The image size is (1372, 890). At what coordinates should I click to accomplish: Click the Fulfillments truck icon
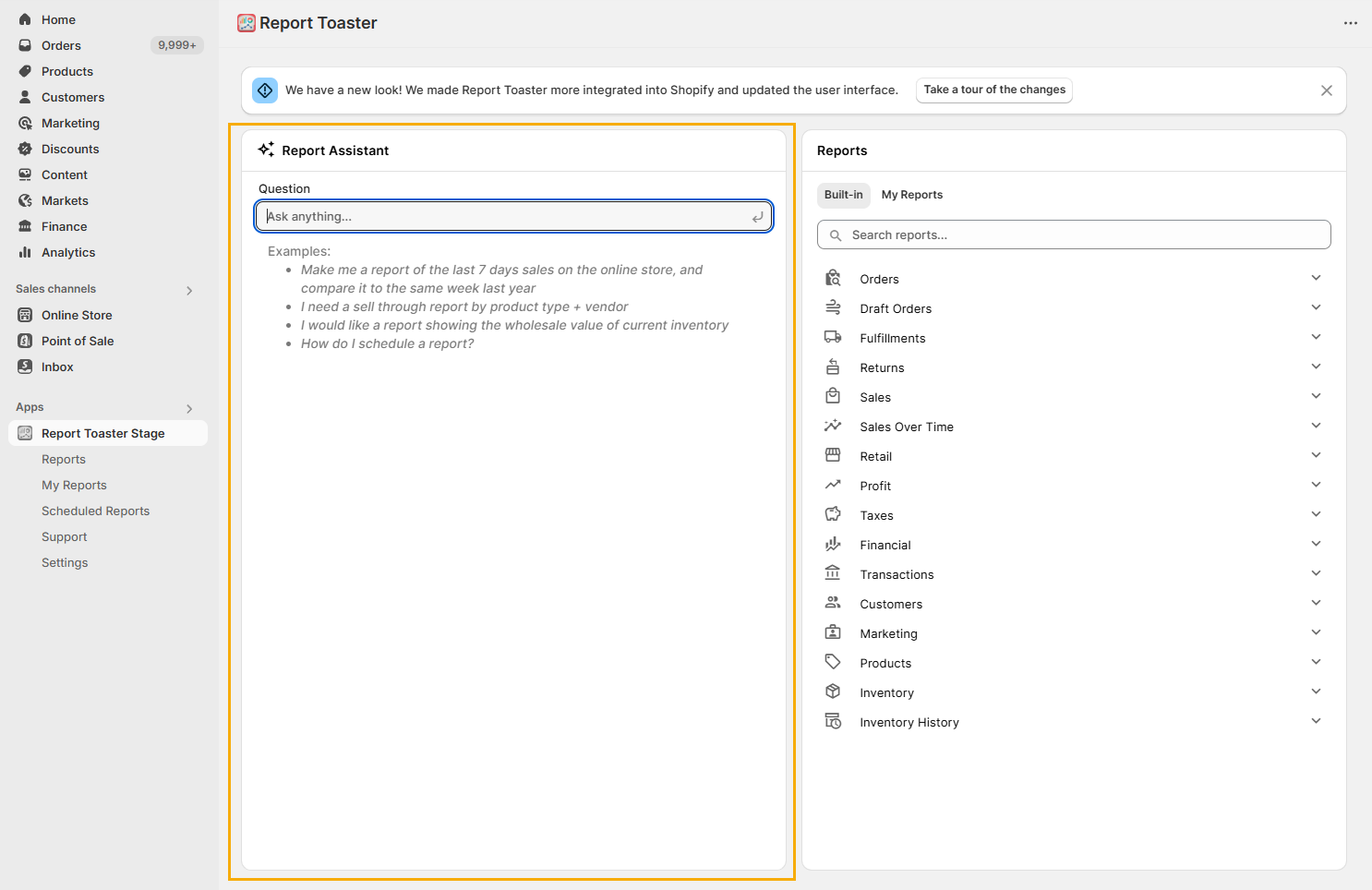pos(833,338)
